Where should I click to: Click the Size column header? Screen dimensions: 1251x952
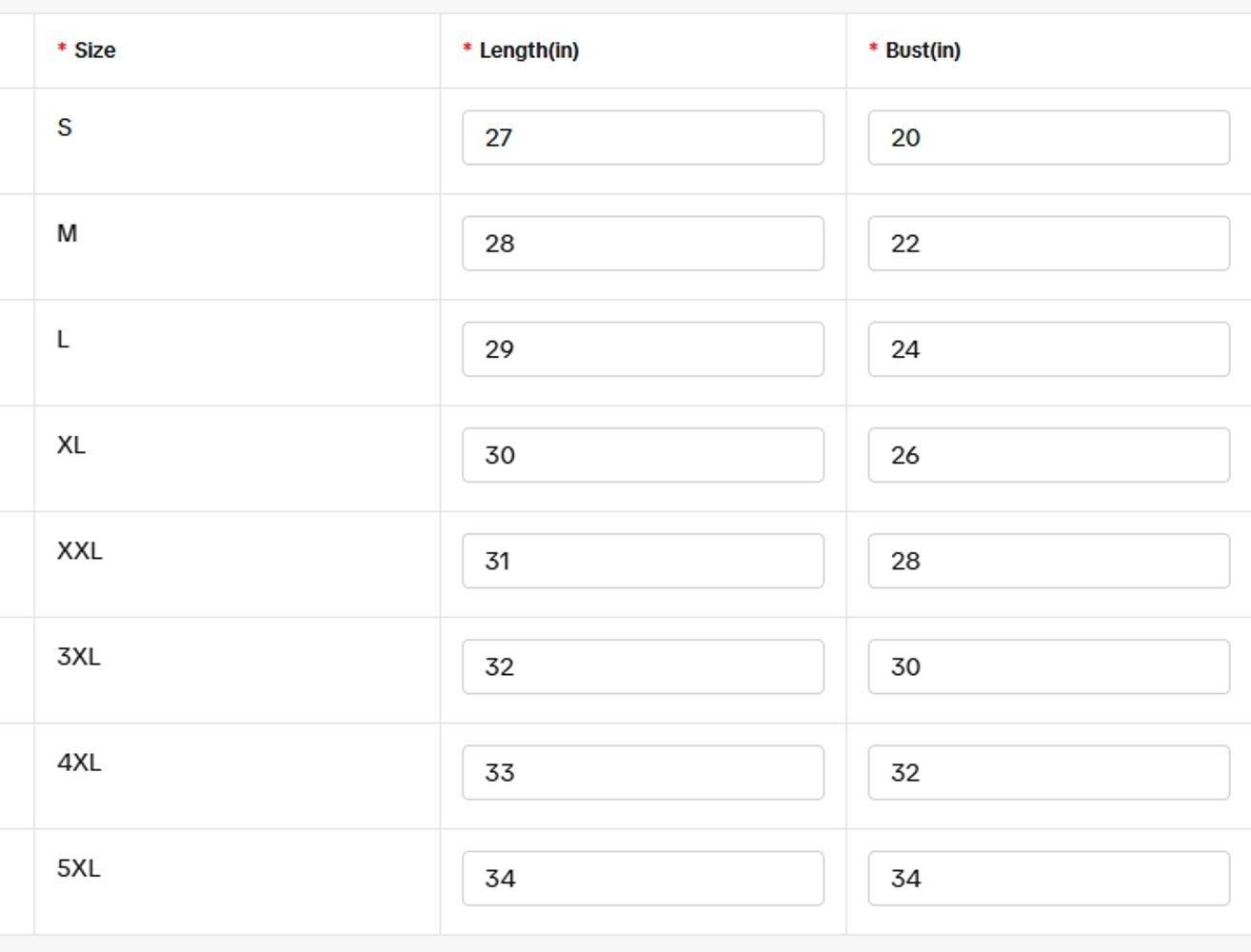pyautogui.click(x=94, y=50)
